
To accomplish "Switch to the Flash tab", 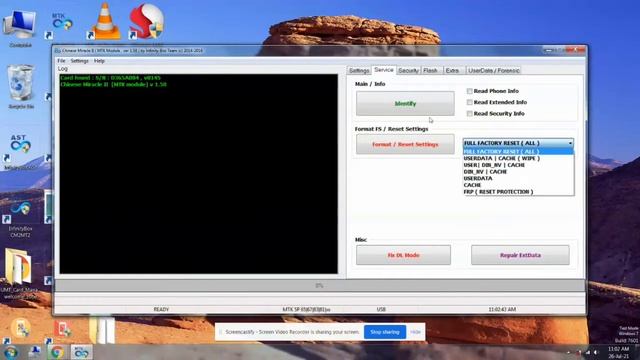I will [431, 71].
